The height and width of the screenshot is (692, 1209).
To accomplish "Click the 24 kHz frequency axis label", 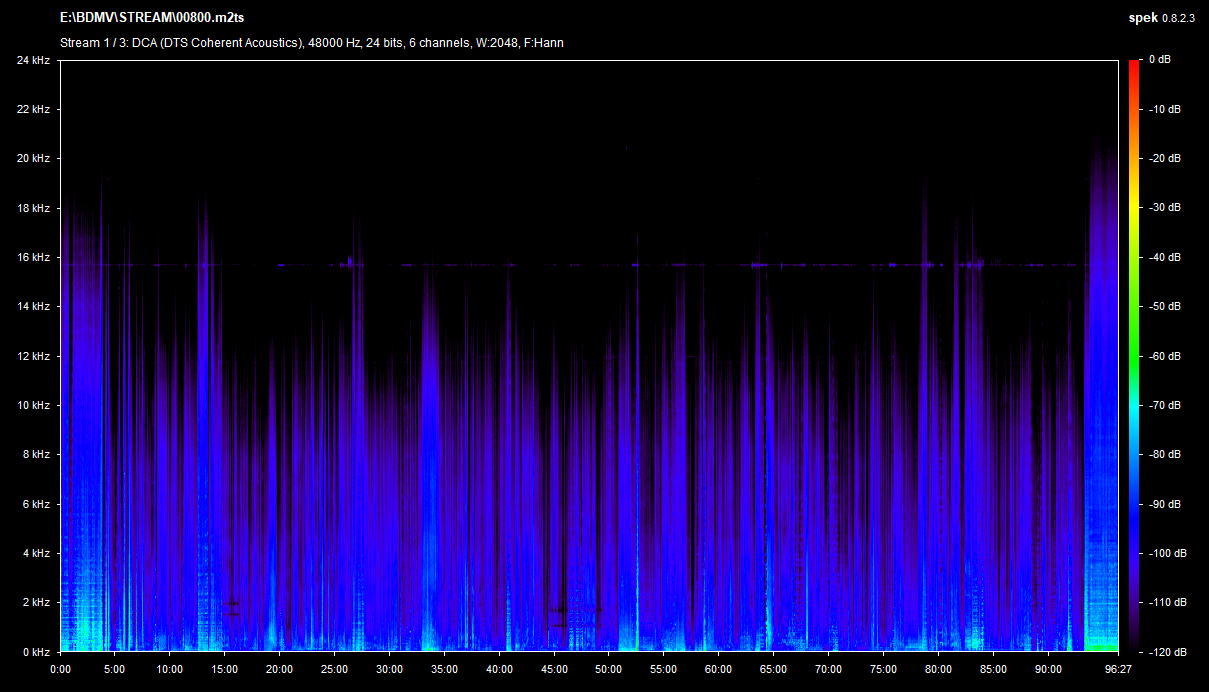I will point(33,60).
